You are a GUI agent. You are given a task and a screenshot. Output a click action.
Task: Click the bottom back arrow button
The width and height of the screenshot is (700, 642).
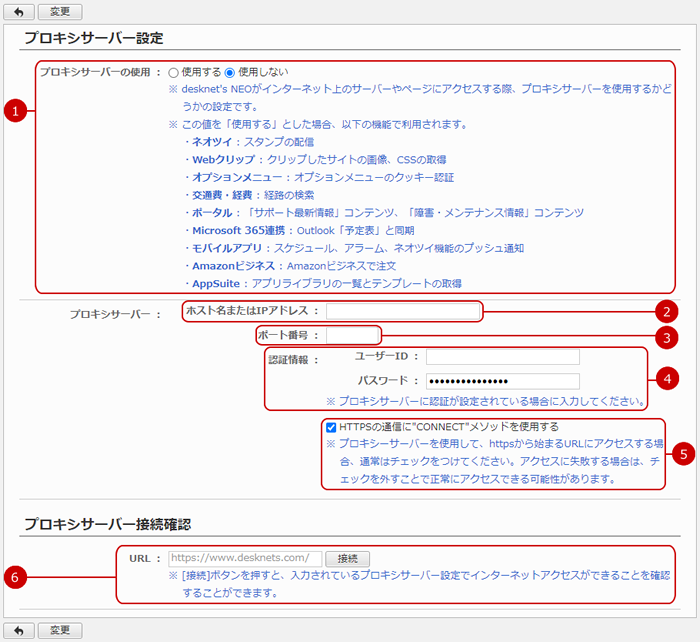pyautogui.click(x=17, y=630)
